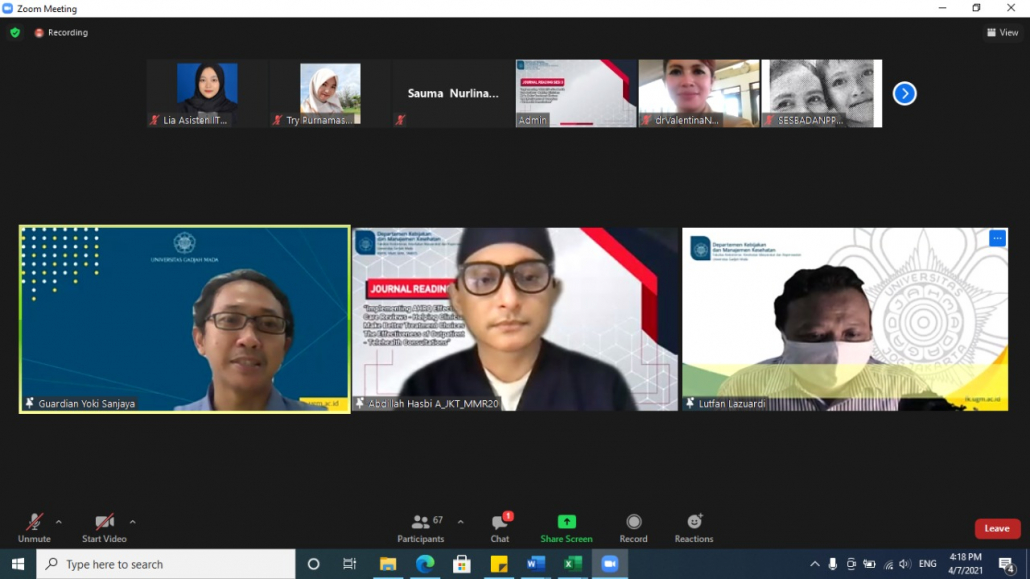Expand audio options arrow beside Unmute
The width and height of the screenshot is (1030, 579).
(59, 522)
